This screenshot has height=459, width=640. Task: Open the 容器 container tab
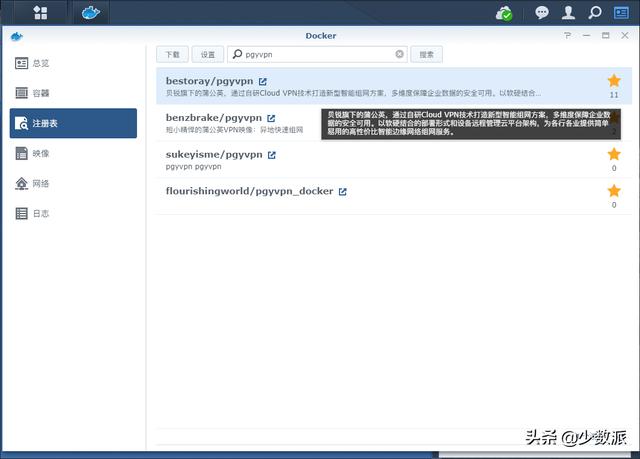[x=73, y=93]
